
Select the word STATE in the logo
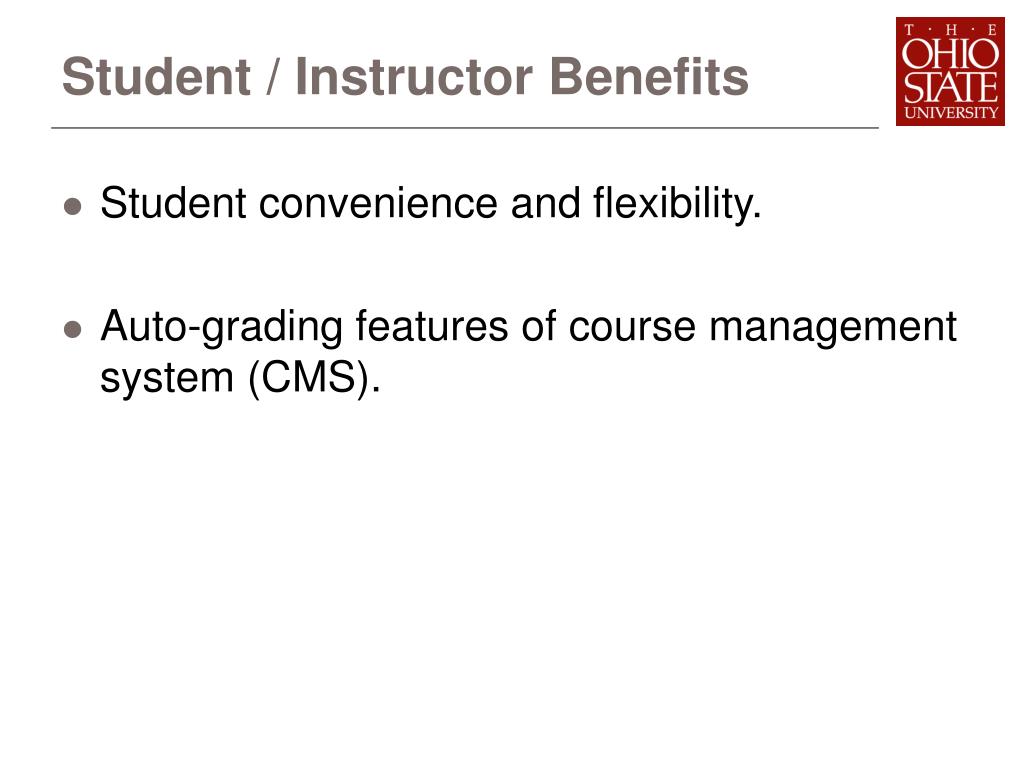point(950,87)
